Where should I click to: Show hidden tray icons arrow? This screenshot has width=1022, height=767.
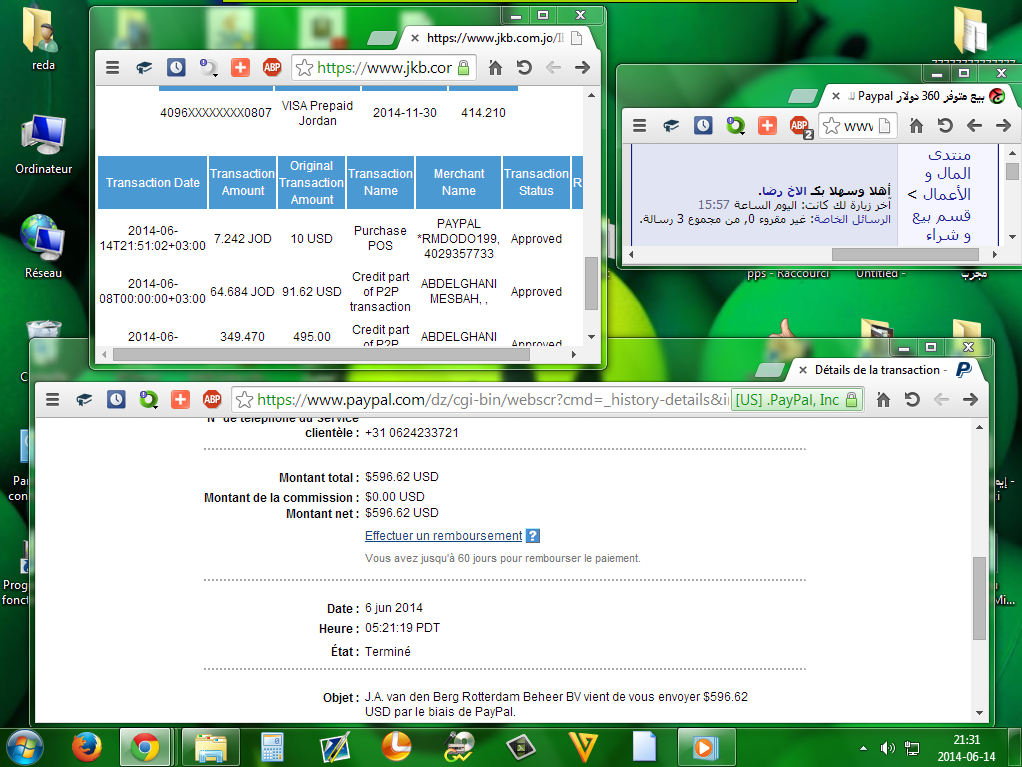pos(863,748)
